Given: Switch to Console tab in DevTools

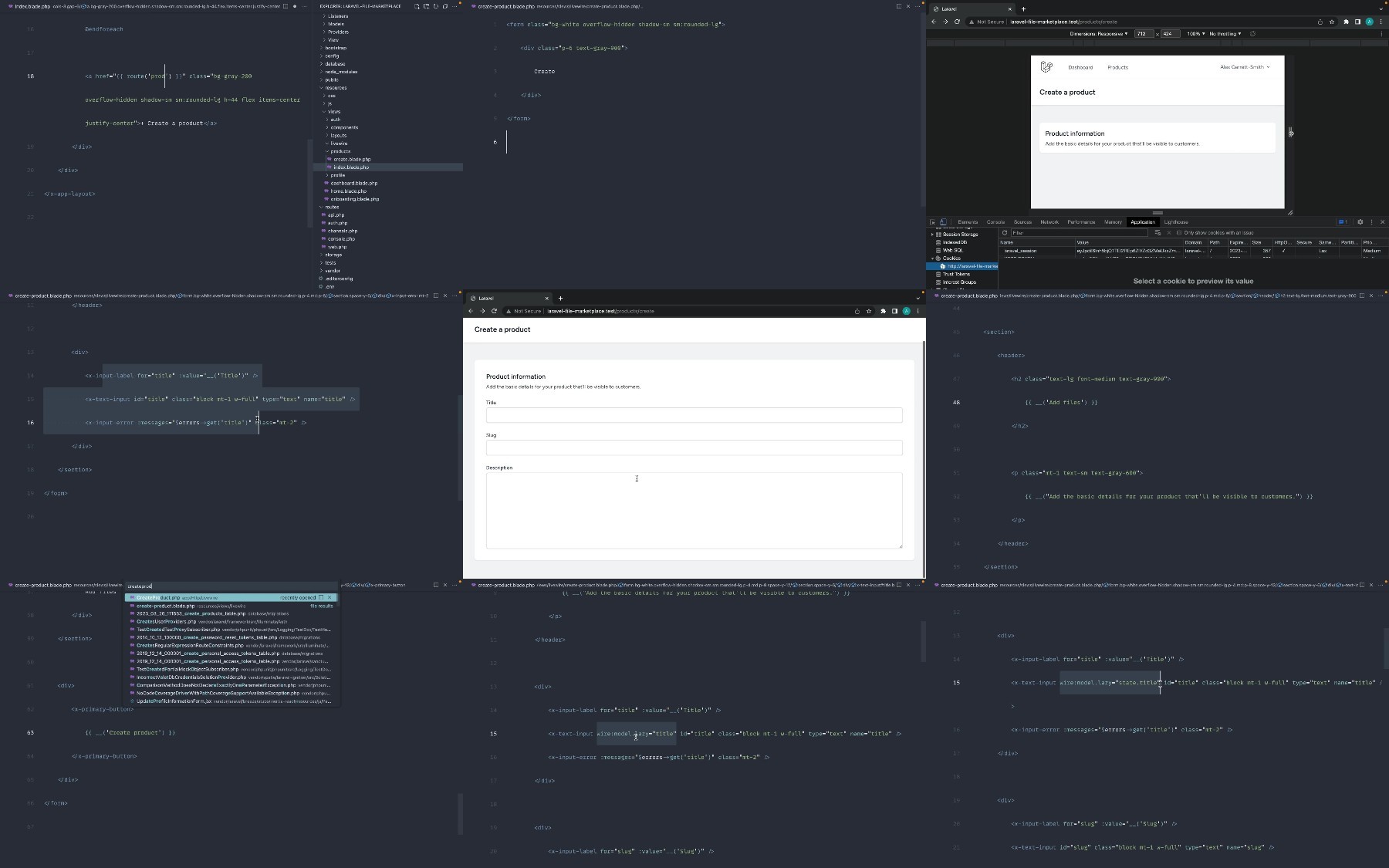Looking at the screenshot, I should tap(995, 221).
